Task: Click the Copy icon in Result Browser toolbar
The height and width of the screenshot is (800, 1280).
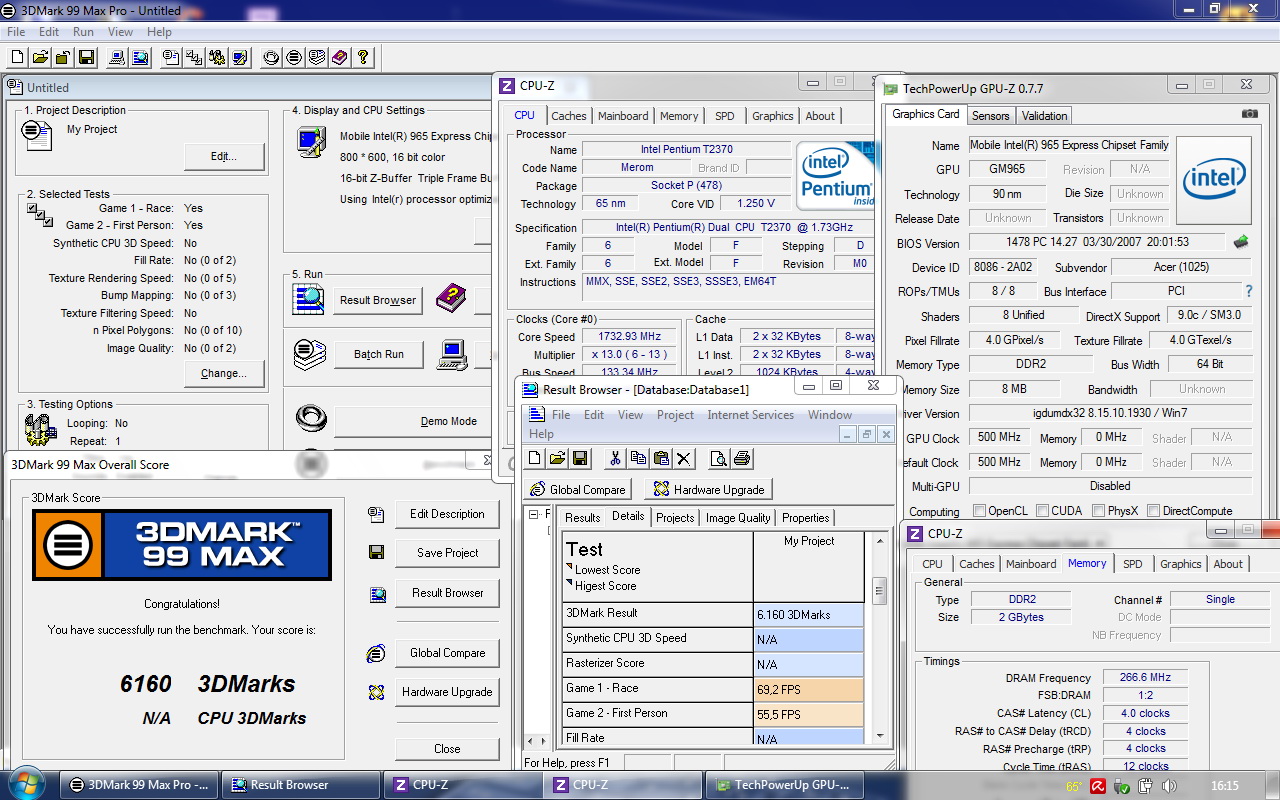Action: pyautogui.click(x=637, y=459)
